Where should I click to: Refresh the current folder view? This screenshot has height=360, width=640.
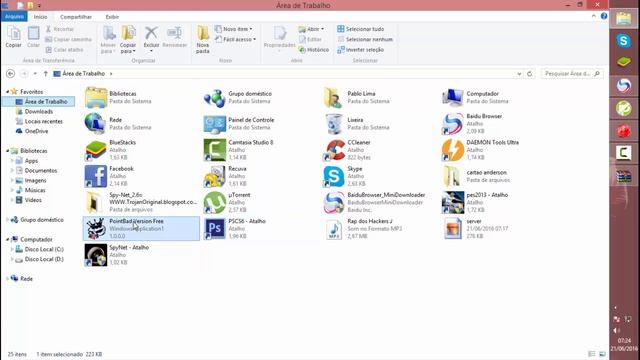[x=530, y=74]
